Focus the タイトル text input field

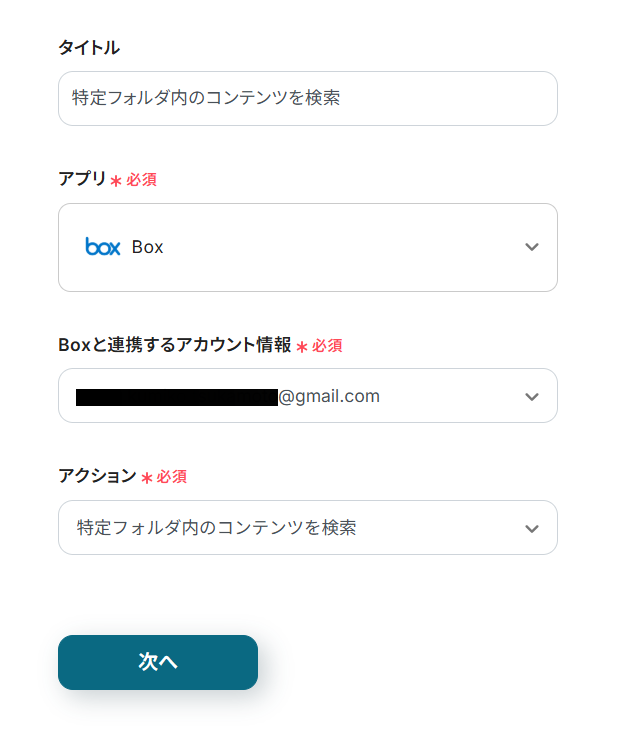308,98
